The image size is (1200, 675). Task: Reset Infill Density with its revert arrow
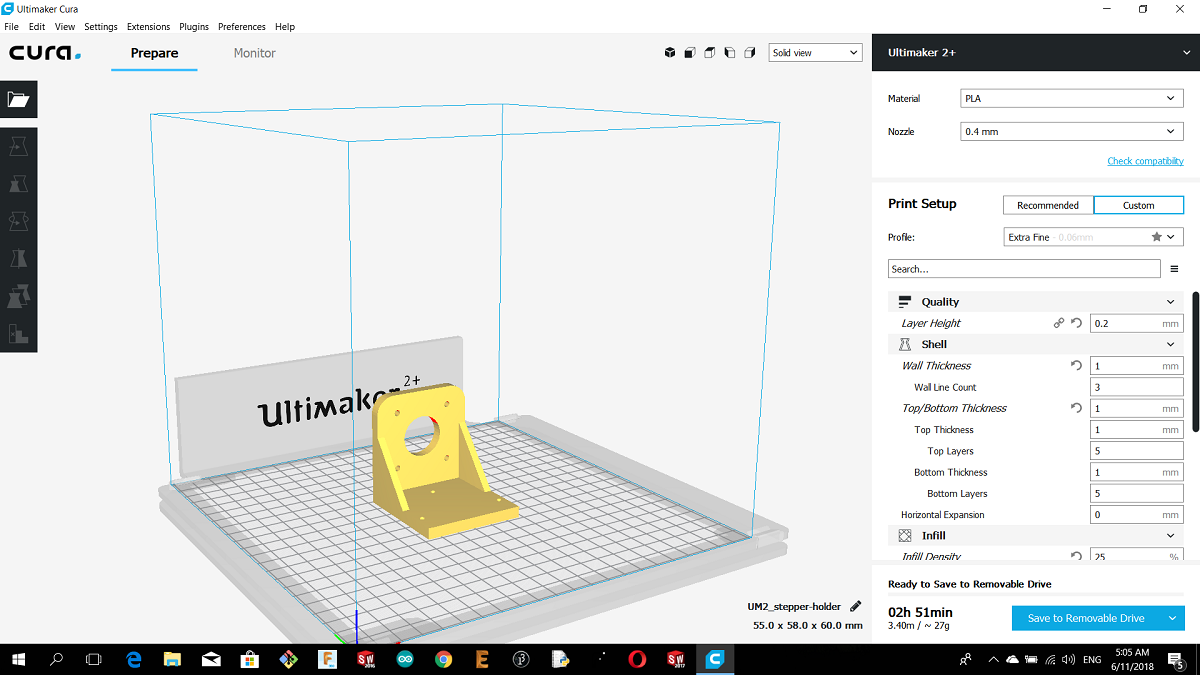tap(1076, 556)
